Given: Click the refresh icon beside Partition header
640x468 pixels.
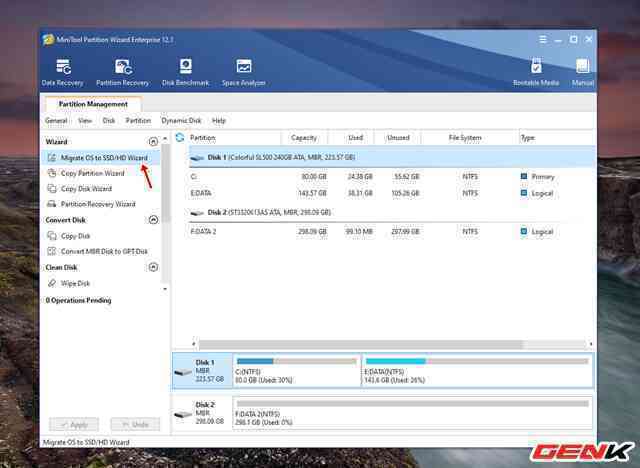Looking at the screenshot, I should click(x=180, y=138).
